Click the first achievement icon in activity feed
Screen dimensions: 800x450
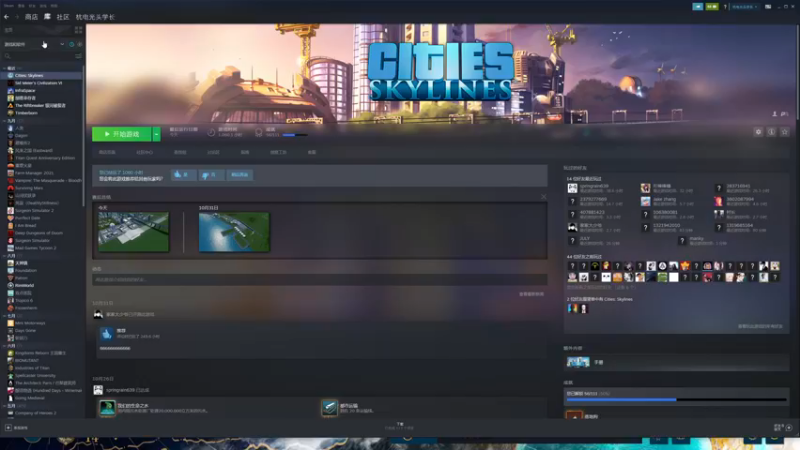point(107,408)
